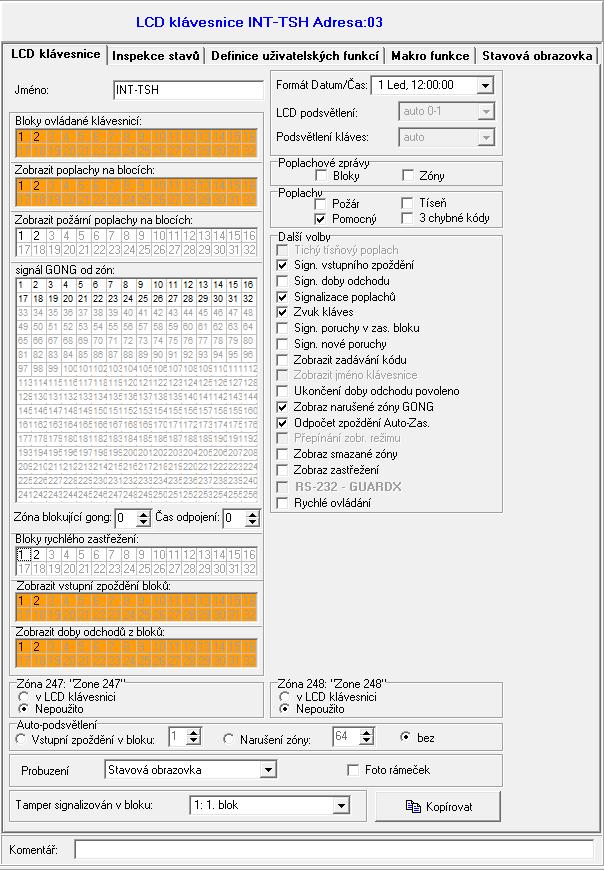
Task: Toggle block 2 in Zobrazit doby odchodů z bloků
Action: pos(37,647)
